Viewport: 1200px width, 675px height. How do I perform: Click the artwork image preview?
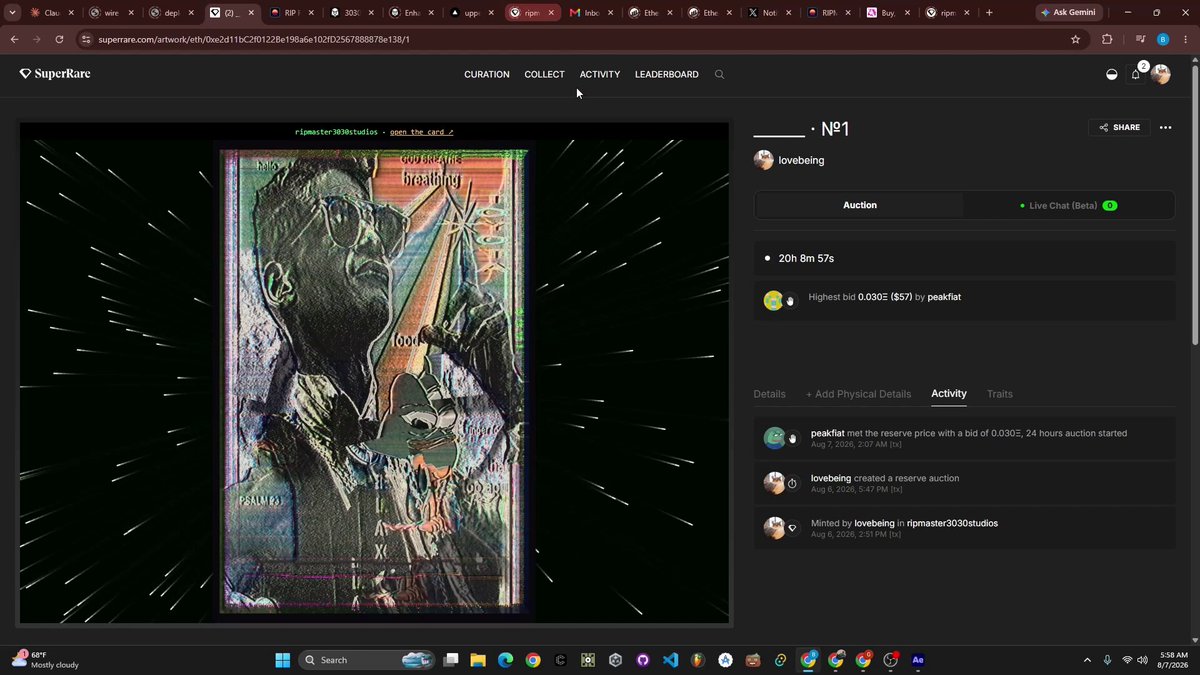[374, 380]
